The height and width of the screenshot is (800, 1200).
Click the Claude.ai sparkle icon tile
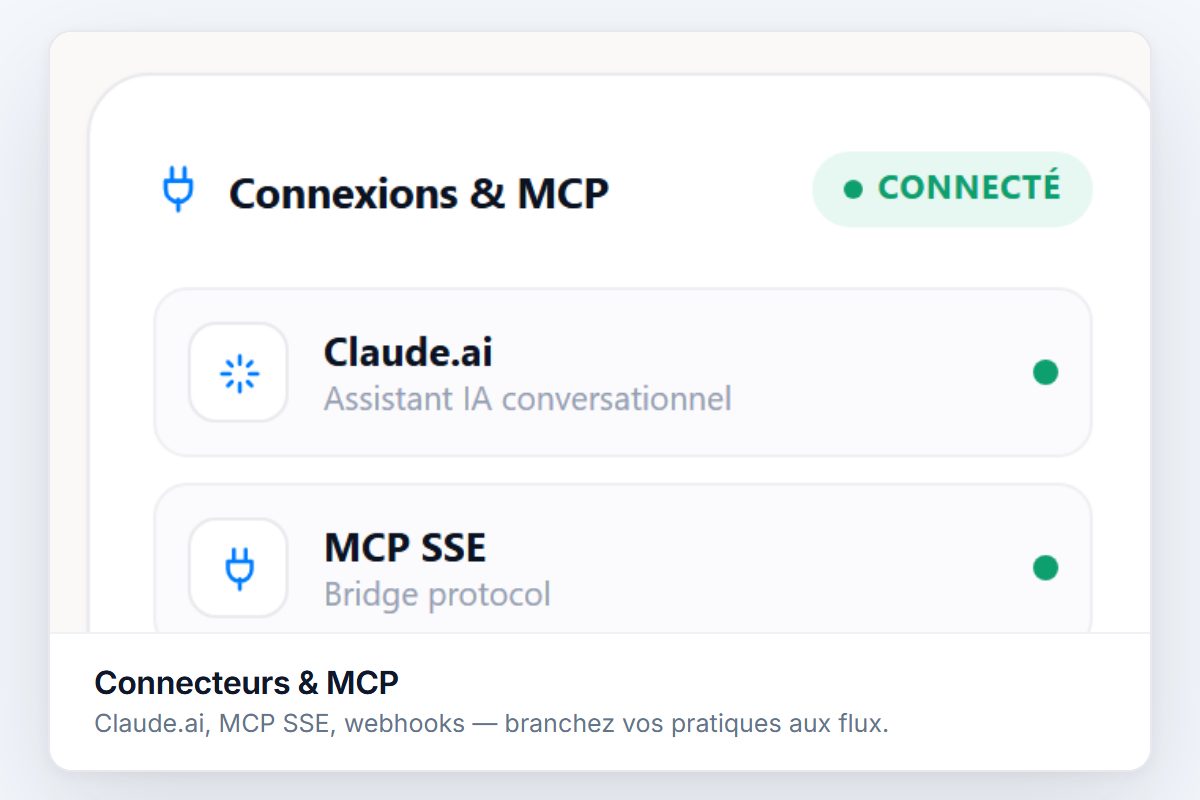[238, 372]
